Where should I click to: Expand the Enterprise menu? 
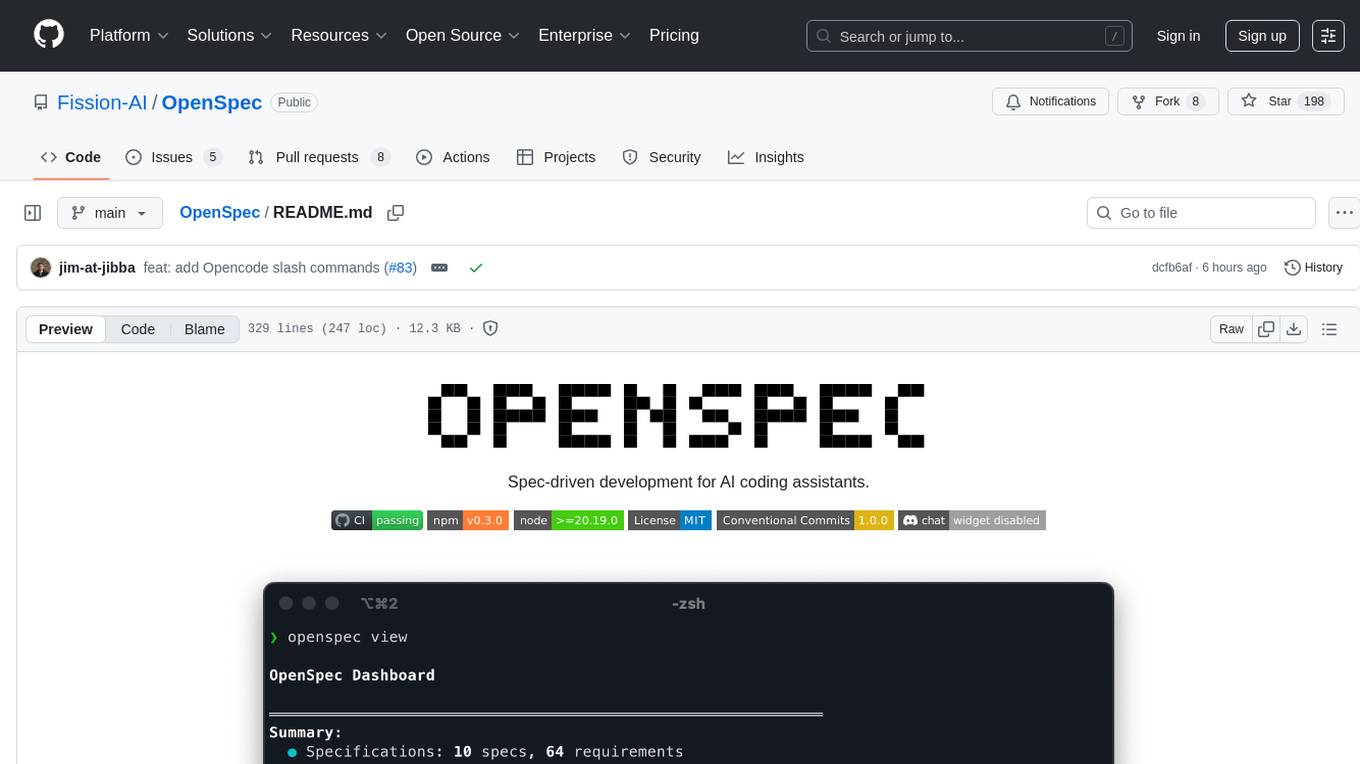[585, 35]
